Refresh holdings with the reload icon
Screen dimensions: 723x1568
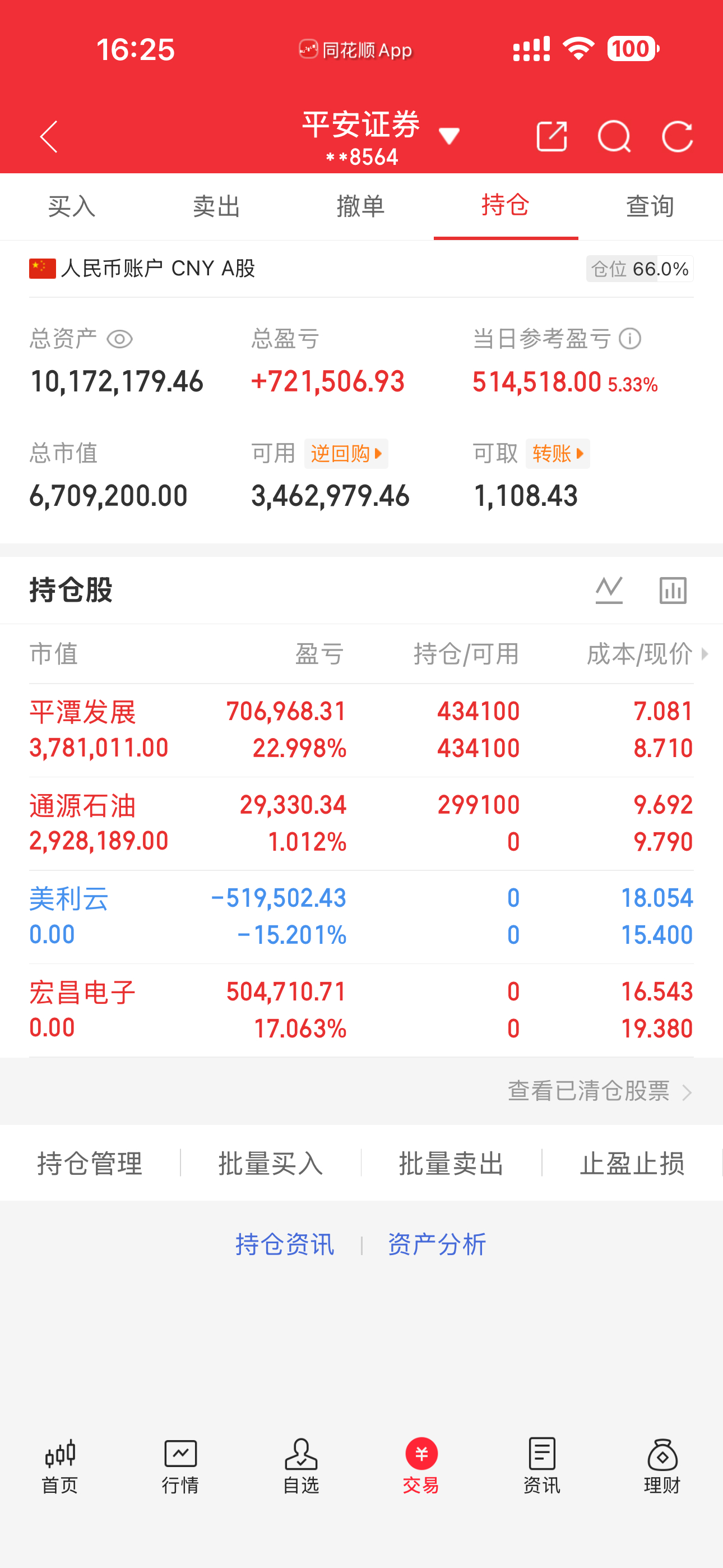[x=678, y=136]
